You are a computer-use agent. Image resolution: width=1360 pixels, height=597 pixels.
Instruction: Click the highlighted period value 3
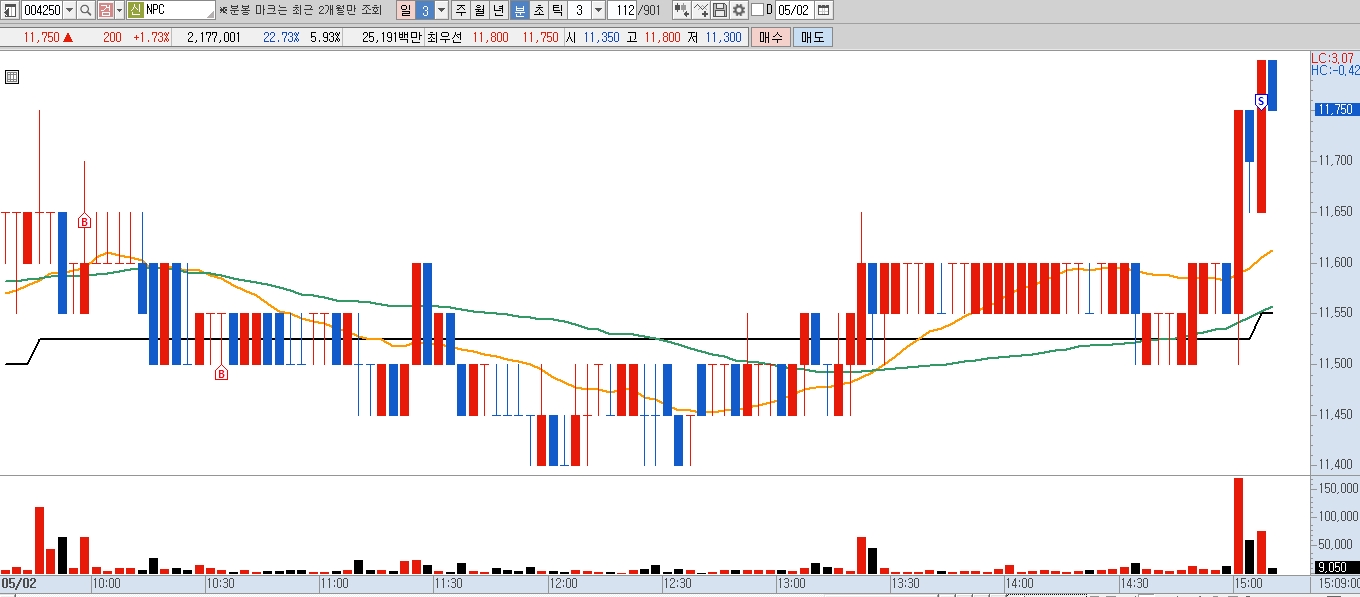pos(425,10)
